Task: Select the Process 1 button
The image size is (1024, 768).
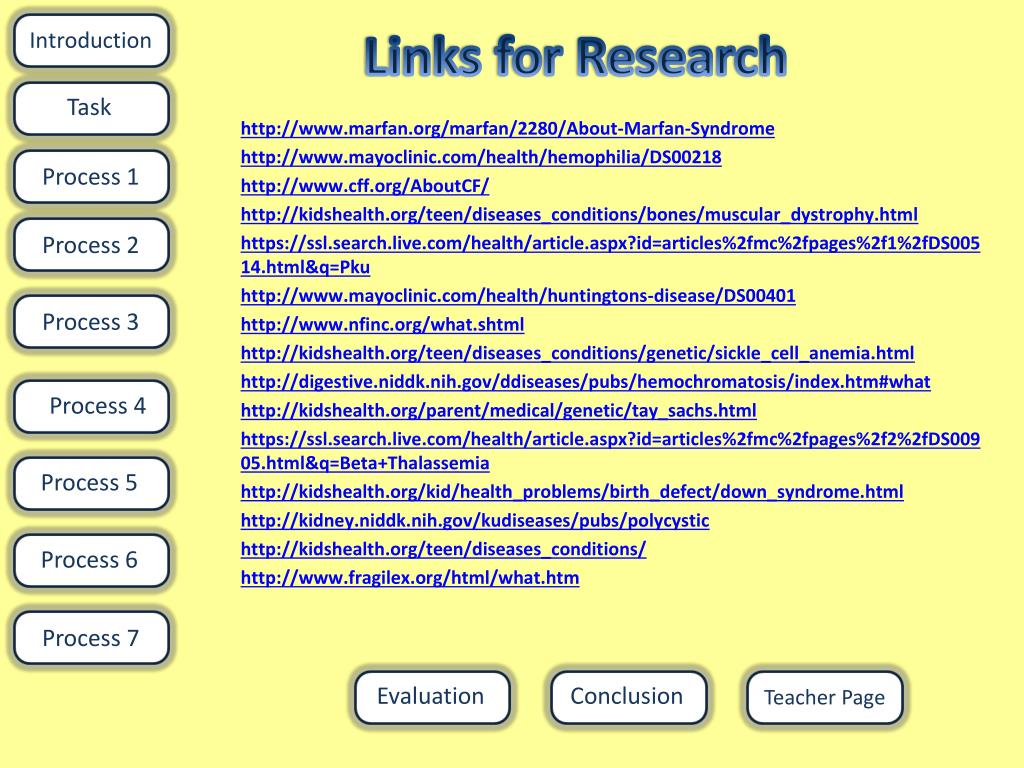Action: pos(91,177)
